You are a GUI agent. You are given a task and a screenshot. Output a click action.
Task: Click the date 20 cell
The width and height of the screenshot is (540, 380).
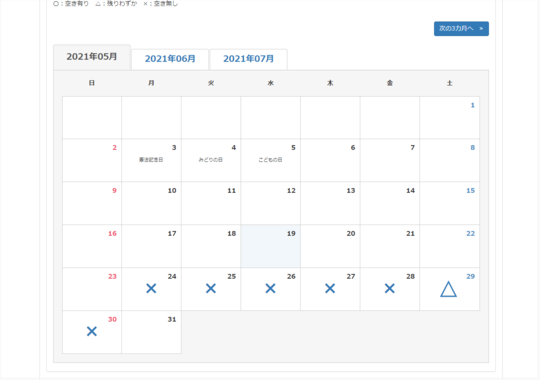[330, 246]
